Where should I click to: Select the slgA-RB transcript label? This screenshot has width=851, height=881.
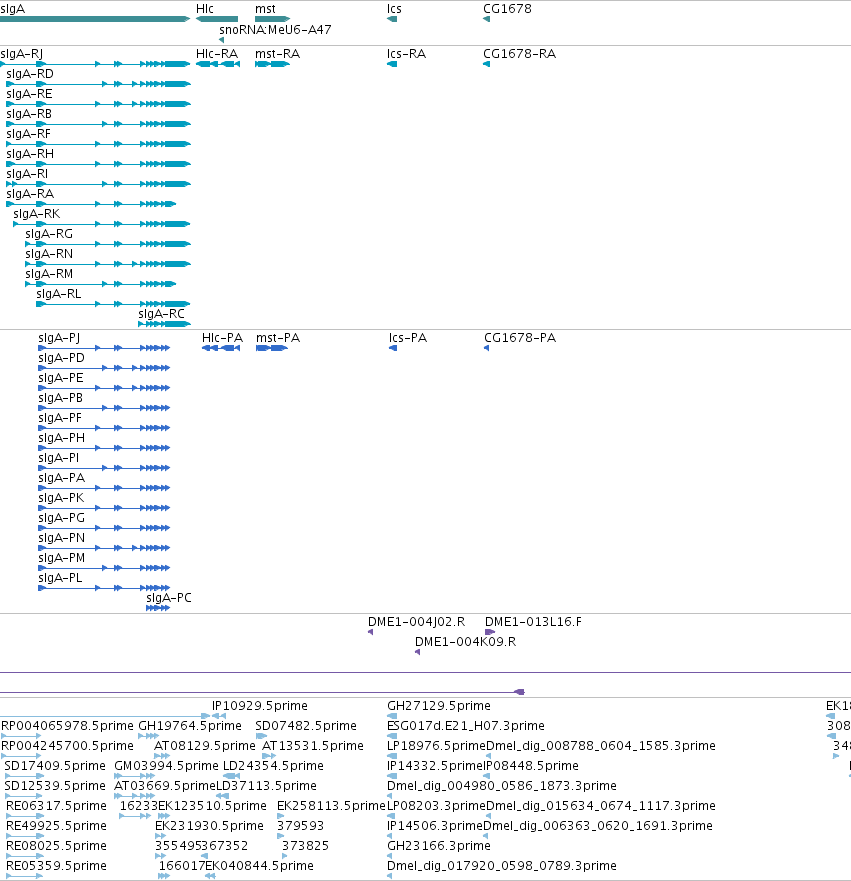[x=29, y=114]
